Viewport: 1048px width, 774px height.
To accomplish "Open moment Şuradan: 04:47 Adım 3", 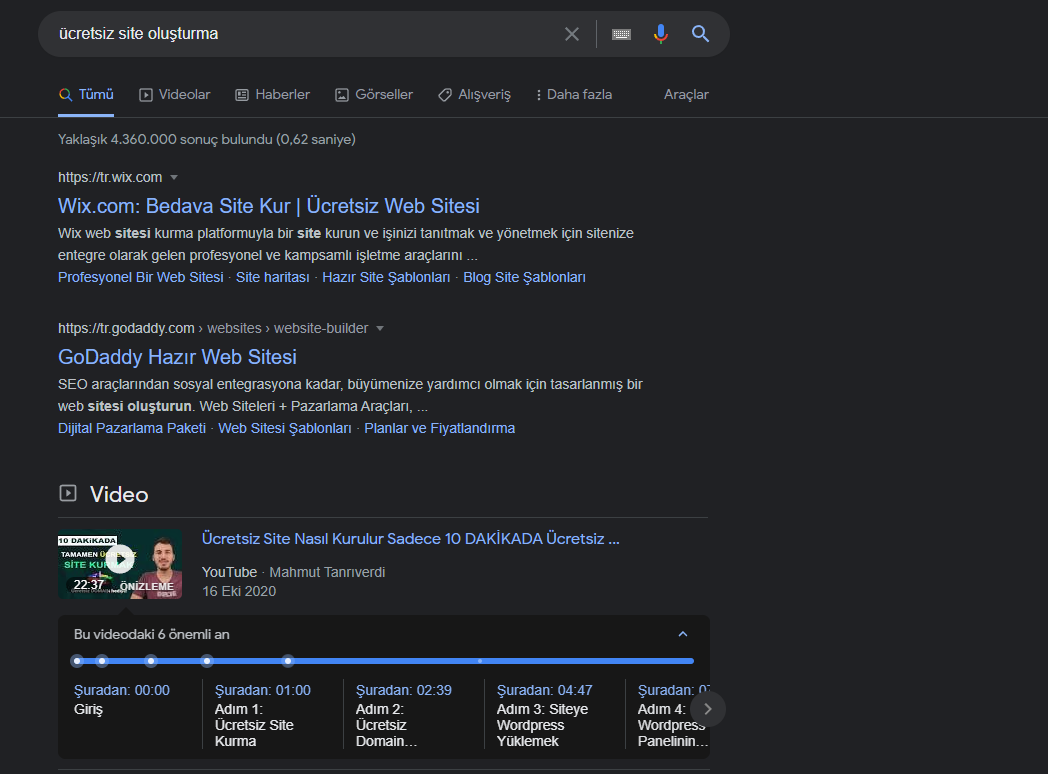I will [545, 715].
